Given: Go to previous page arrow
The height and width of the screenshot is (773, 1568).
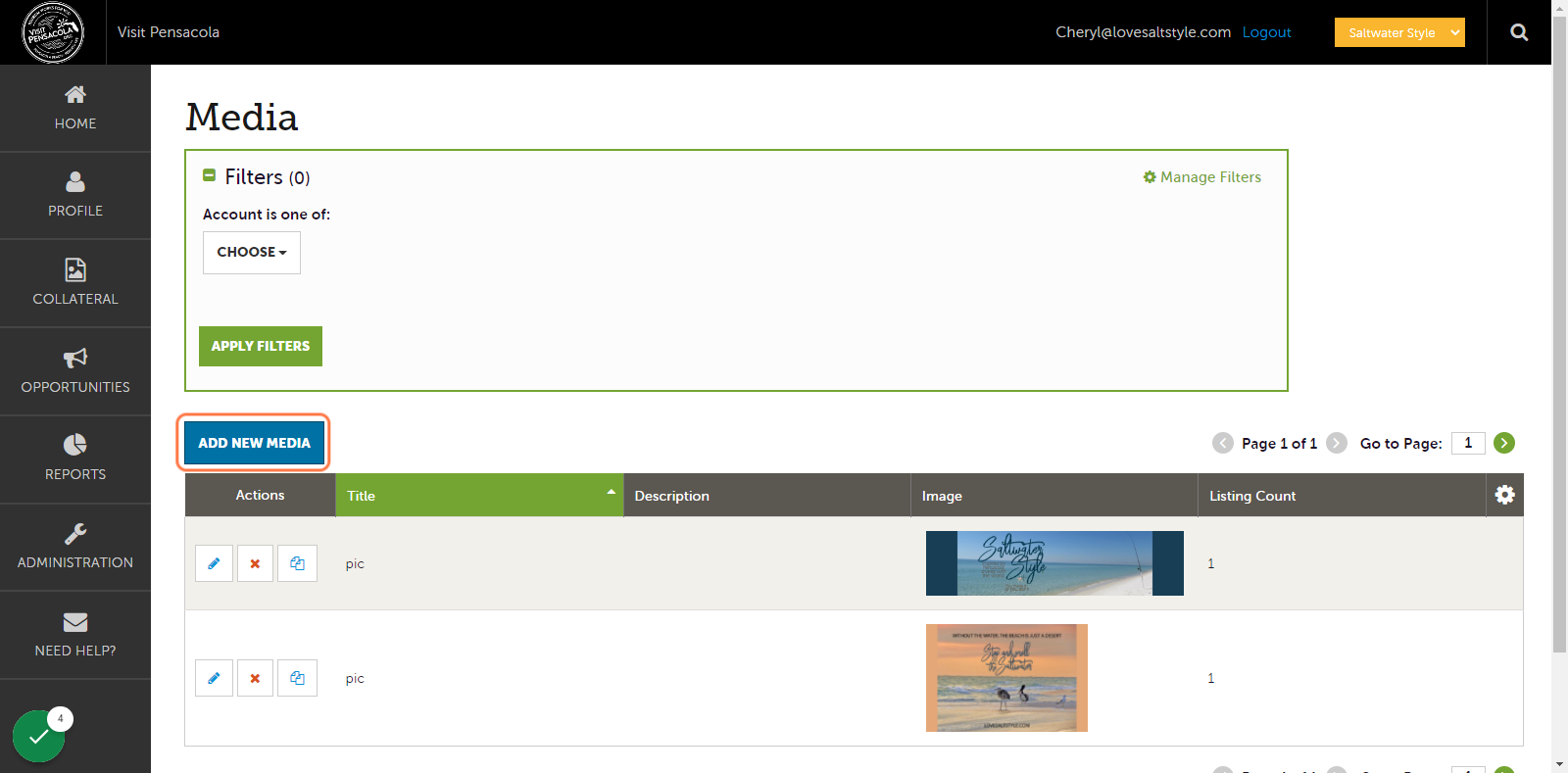Looking at the screenshot, I should point(1223,443).
